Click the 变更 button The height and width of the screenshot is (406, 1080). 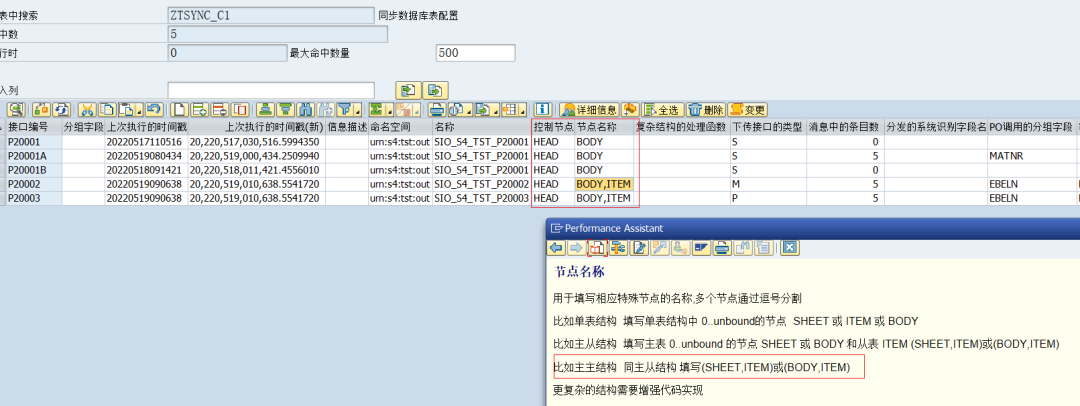[748, 110]
